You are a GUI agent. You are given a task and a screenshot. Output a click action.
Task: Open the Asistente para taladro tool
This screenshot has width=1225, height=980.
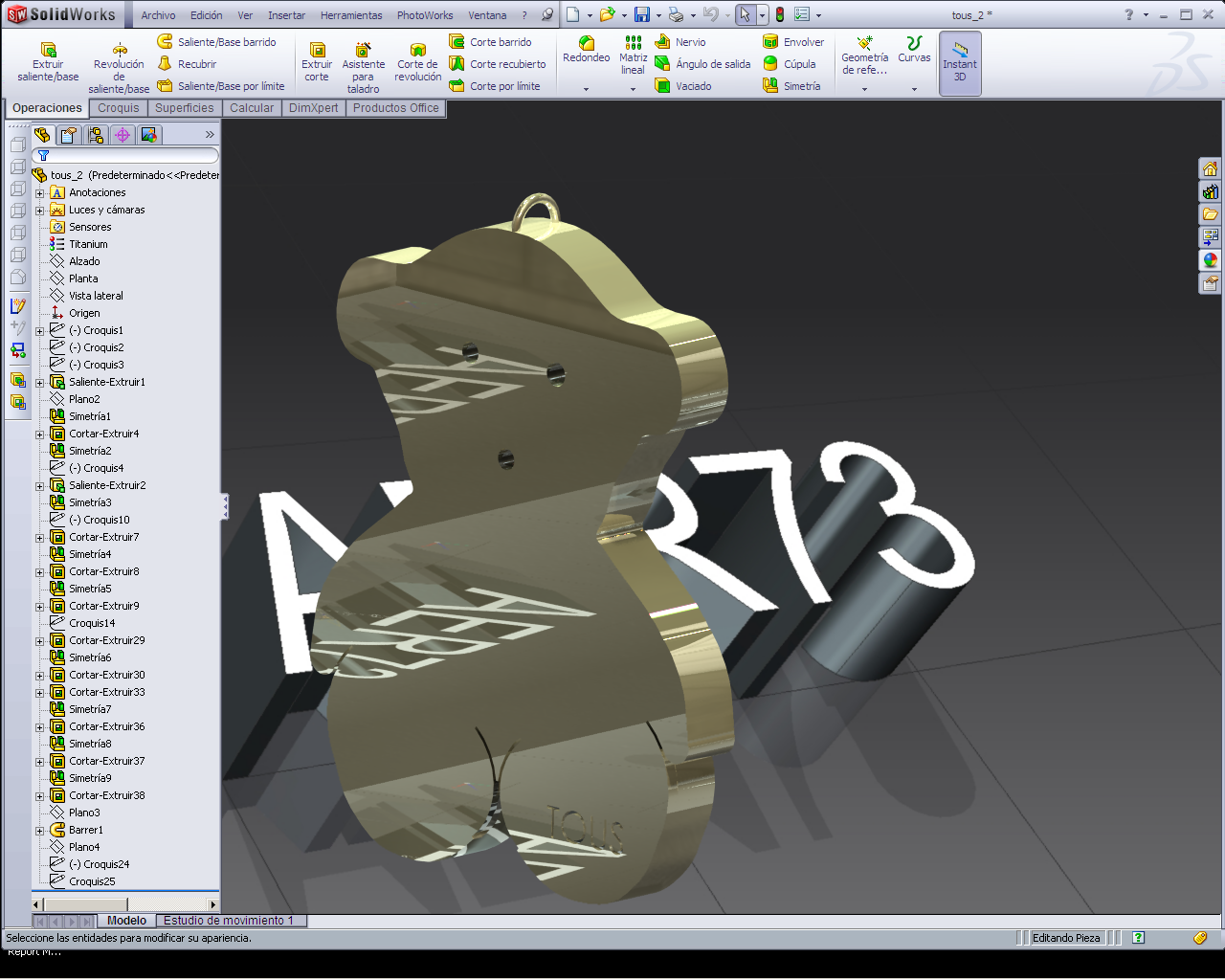point(363,61)
